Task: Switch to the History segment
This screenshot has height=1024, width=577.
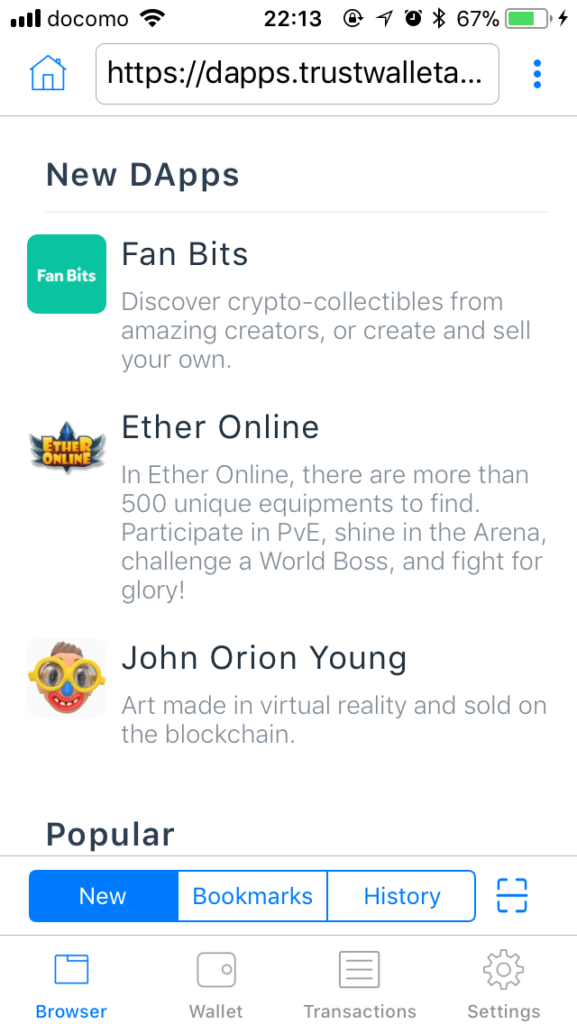Action: click(401, 896)
